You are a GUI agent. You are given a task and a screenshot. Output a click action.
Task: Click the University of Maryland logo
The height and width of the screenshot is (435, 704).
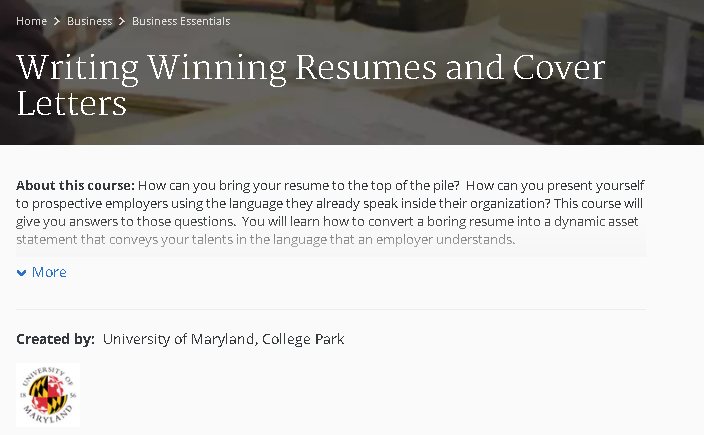[48, 395]
